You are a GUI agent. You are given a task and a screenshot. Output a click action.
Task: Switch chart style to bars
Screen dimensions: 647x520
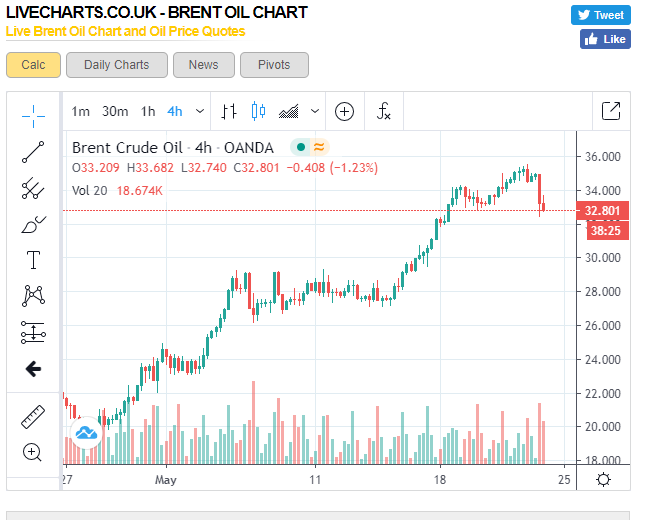pyautogui.click(x=229, y=111)
